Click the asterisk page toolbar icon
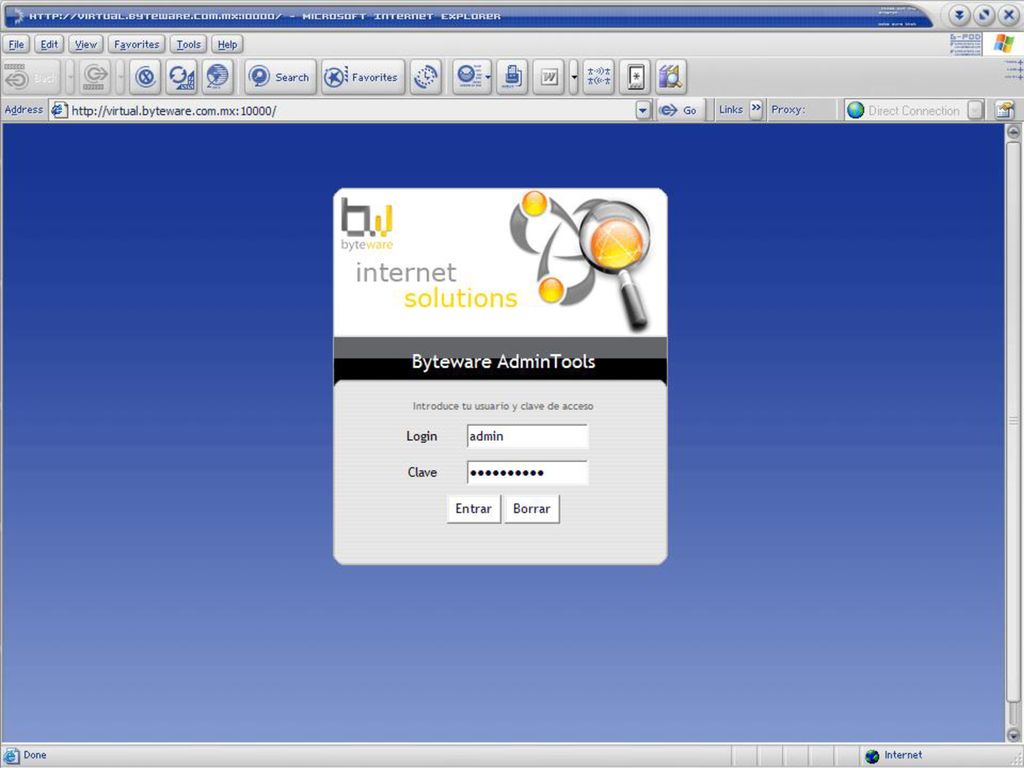Image resolution: width=1024 pixels, height=768 pixels. click(635, 77)
